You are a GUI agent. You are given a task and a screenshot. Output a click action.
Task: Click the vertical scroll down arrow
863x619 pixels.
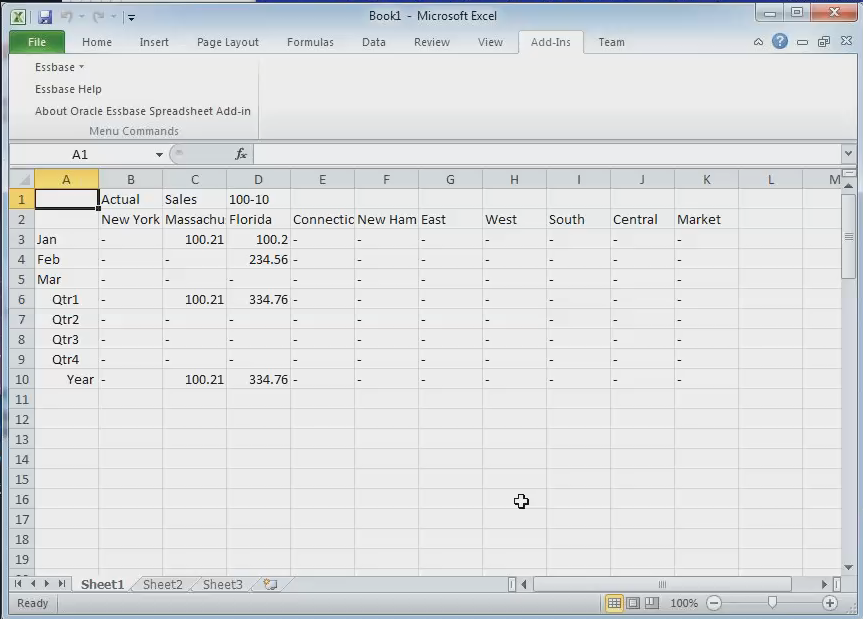(848, 567)
